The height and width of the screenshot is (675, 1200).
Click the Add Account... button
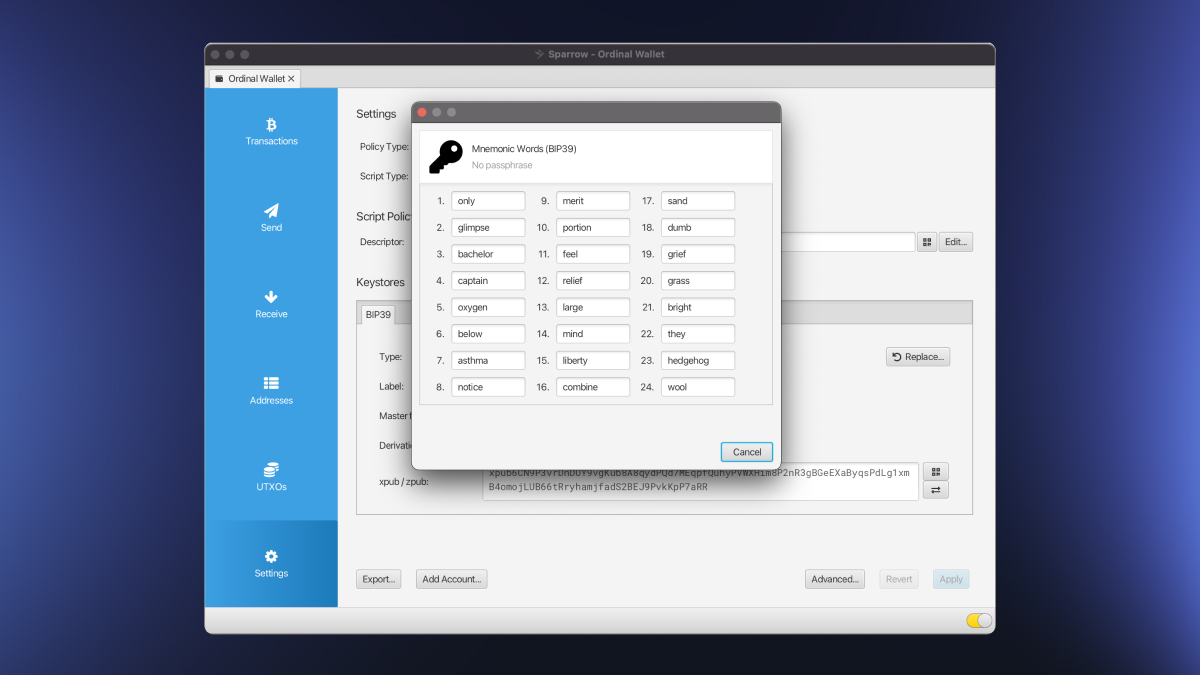tap(452, 579)
